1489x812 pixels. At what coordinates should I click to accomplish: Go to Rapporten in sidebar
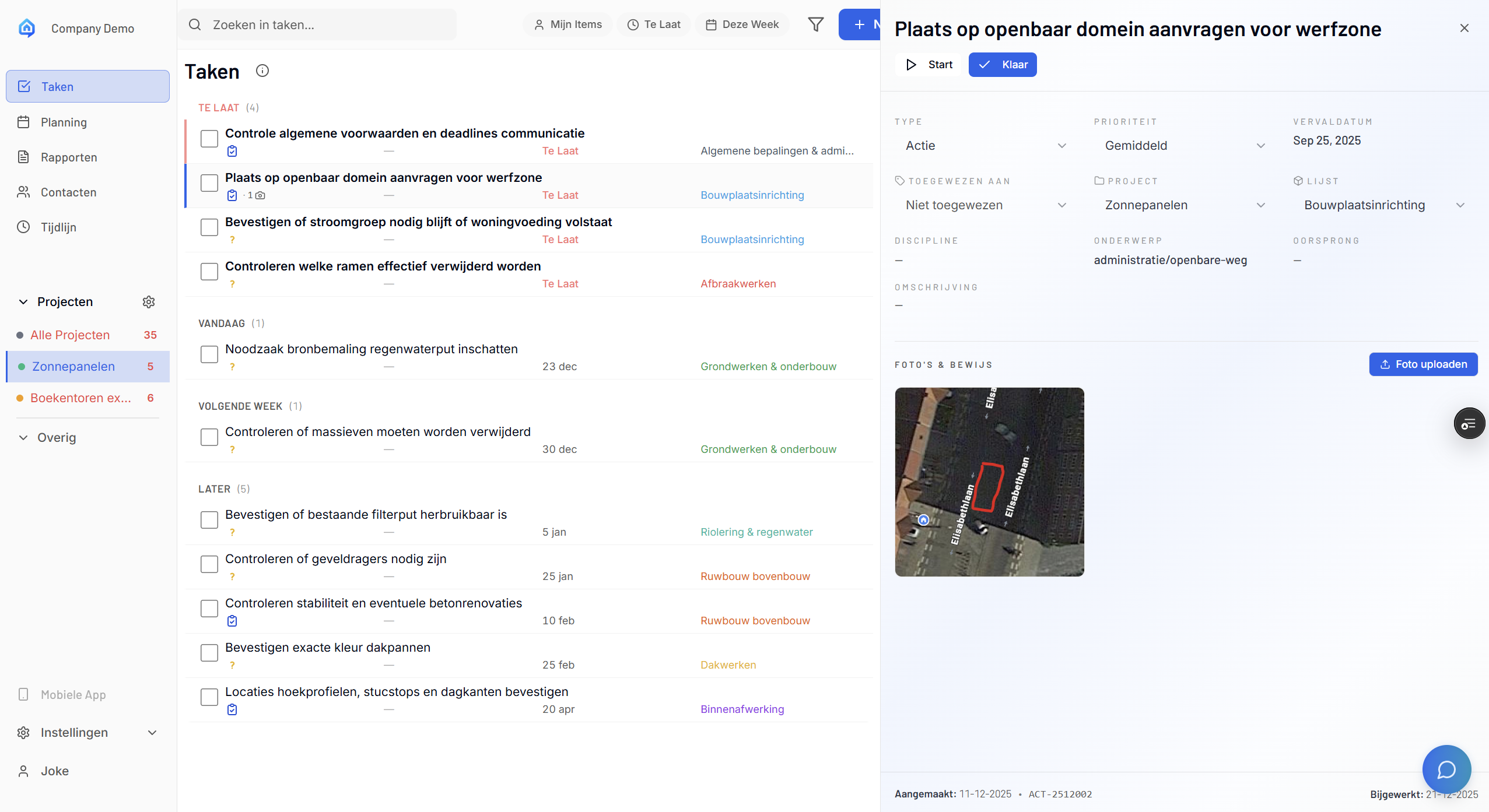(69, 157)
